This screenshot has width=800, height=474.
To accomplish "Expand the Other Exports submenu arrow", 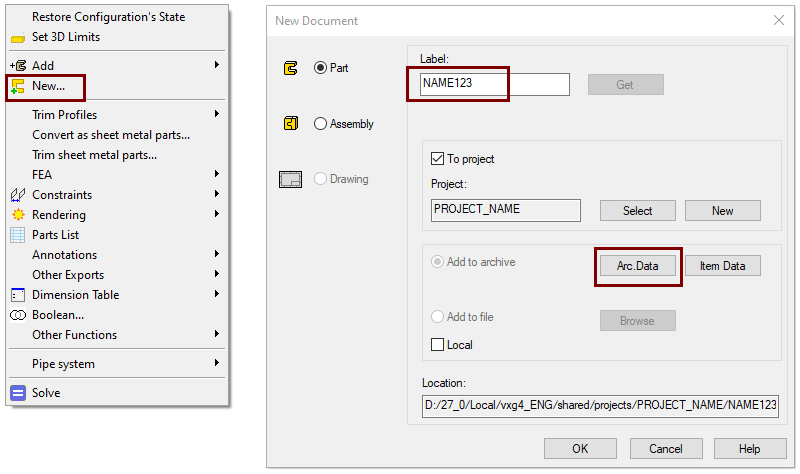I will (x=217, y=274).
